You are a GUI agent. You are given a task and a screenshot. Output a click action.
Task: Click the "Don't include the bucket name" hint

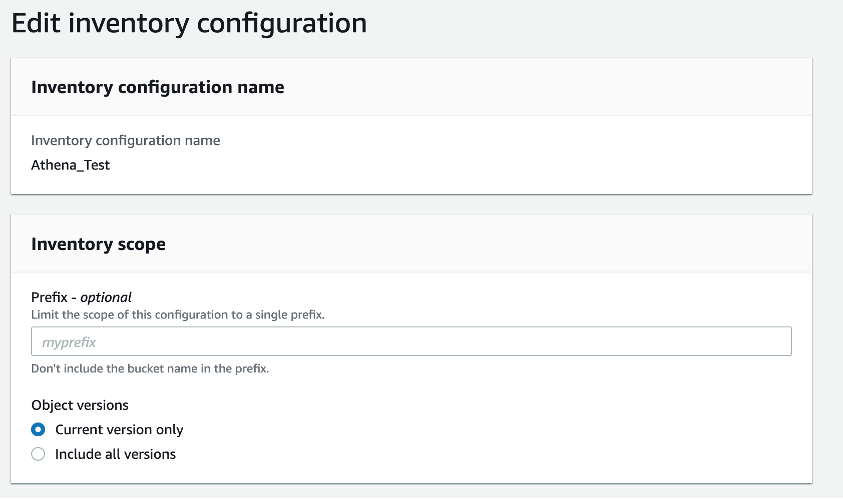tap(150, 368)
